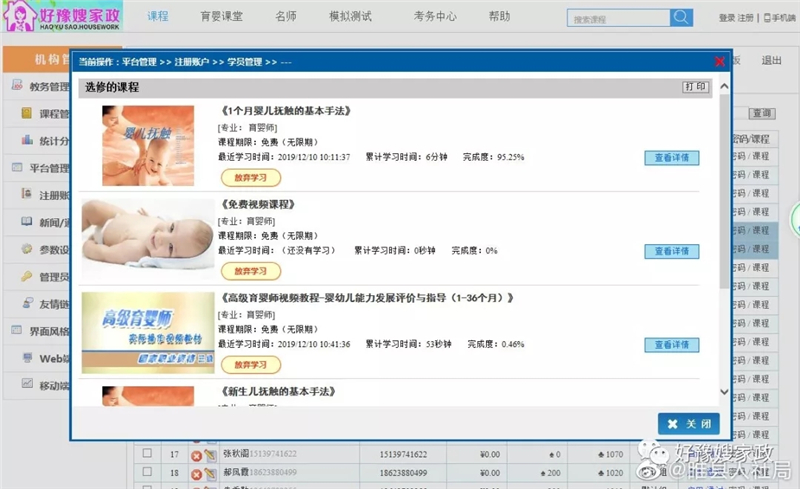Click pencil edit icon in row 17

point(210,455)
